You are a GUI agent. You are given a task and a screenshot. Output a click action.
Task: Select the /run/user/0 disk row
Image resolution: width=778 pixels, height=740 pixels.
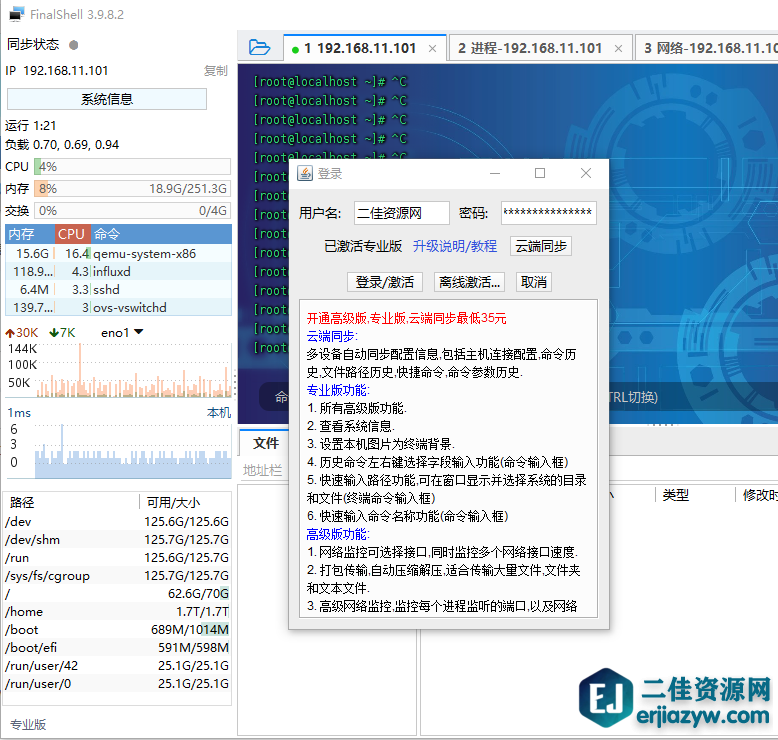tap(117, 684)
